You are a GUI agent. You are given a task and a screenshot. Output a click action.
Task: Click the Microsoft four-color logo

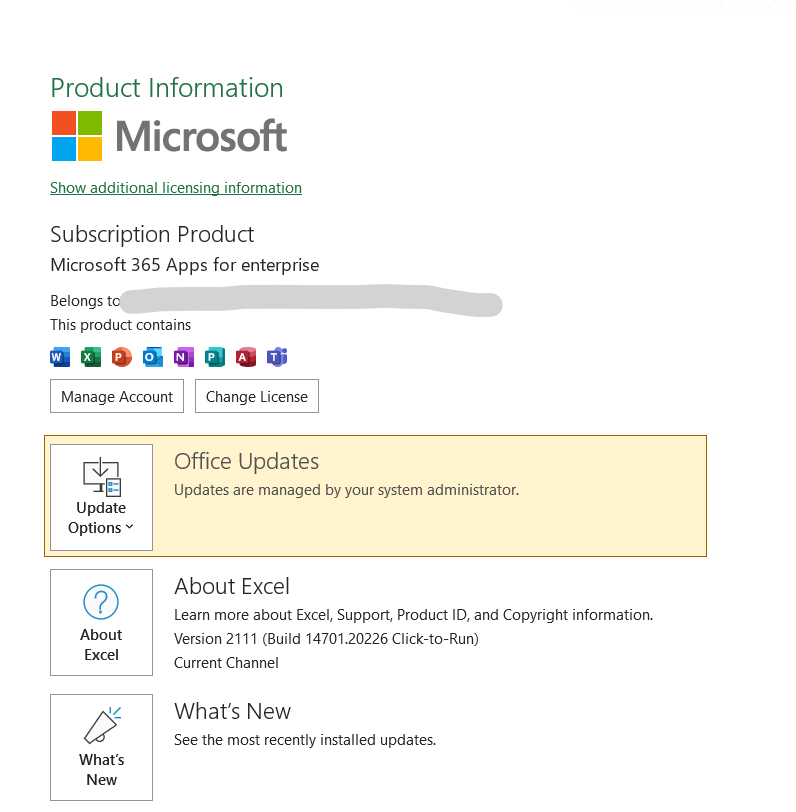point(77,136)
